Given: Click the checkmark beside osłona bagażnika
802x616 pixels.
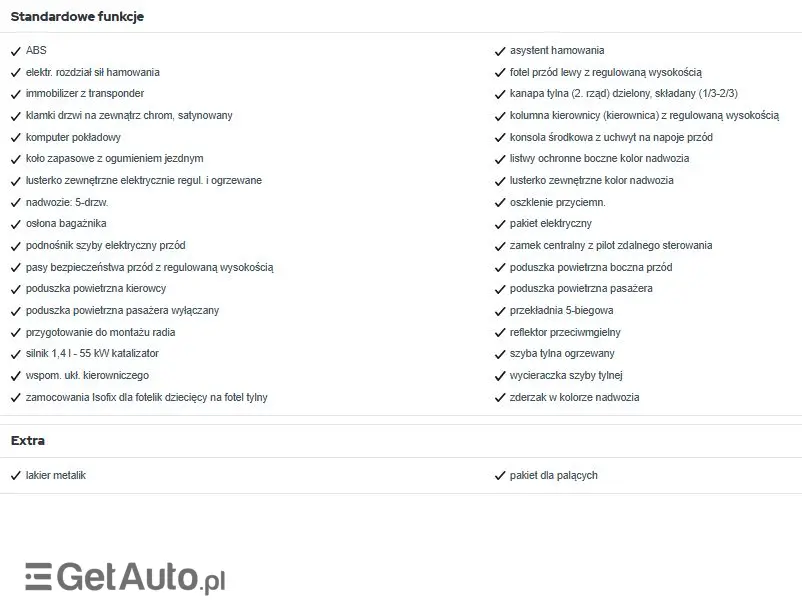Looking at the screenshot, I should point(16,224).
